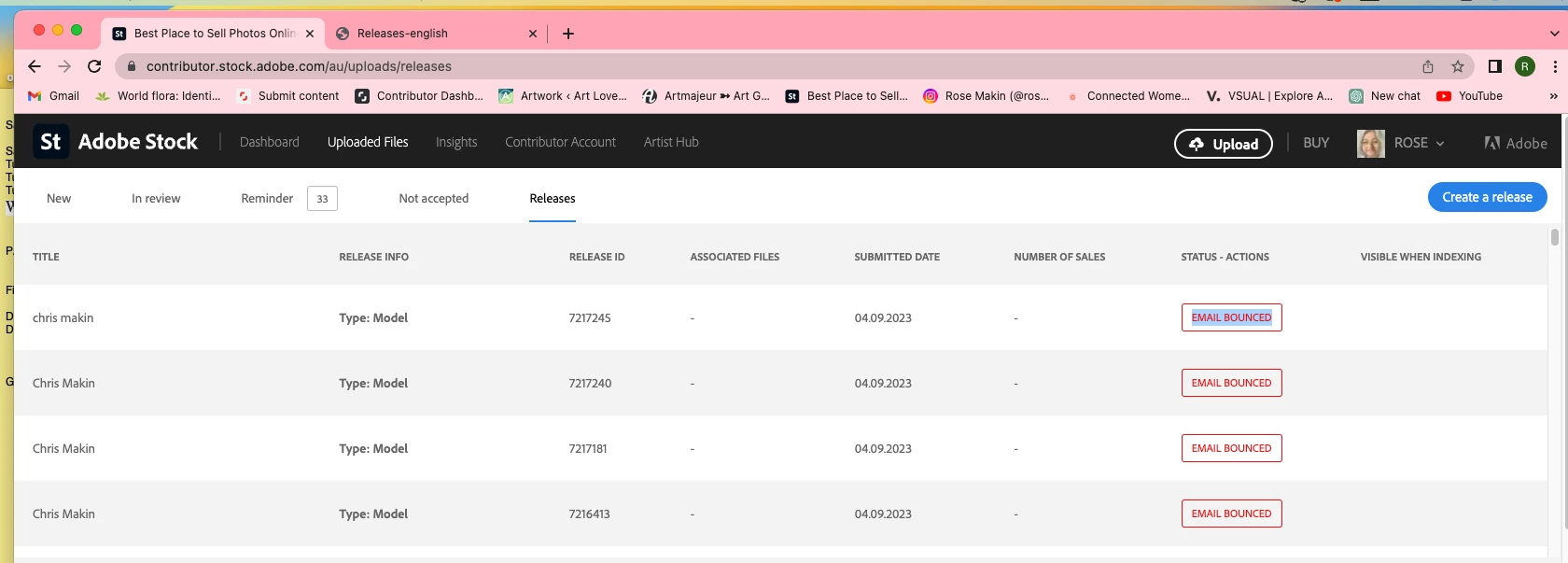The width and height of the screenshot is (1568, 563).
Task: Expand the tab search chevron
Action: tap(1554, 34)
